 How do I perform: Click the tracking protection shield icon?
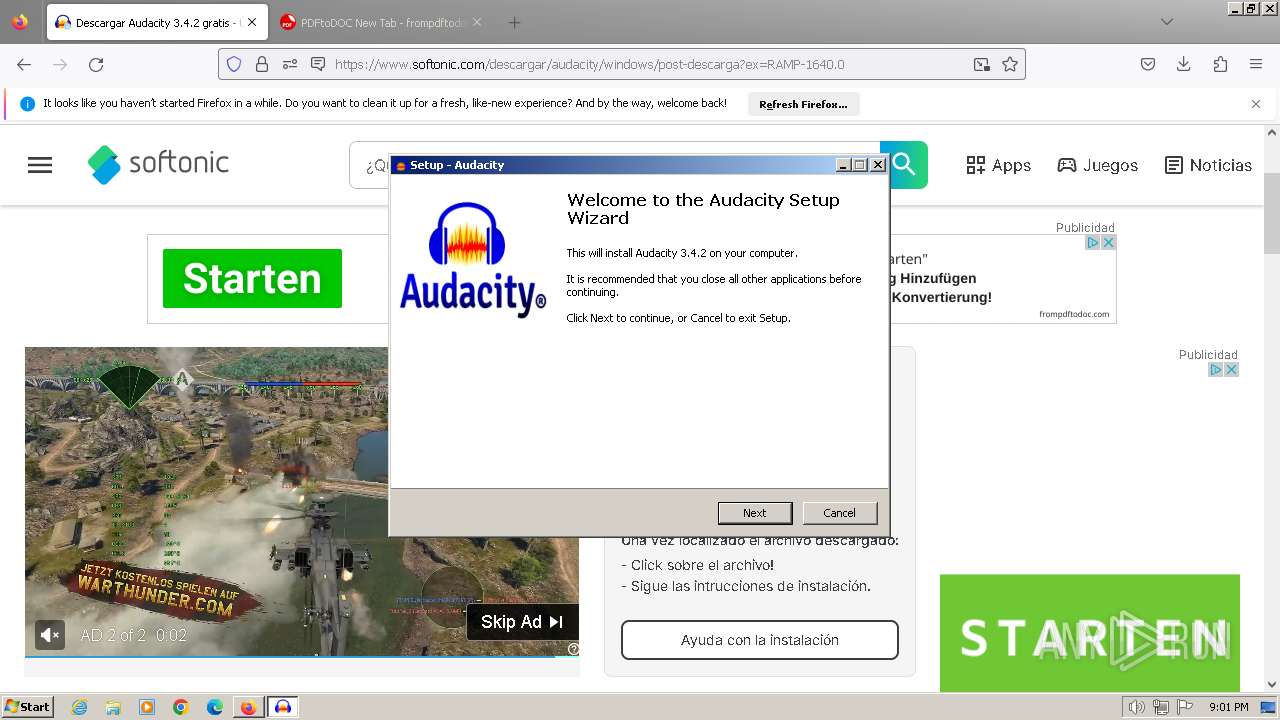(234, 64)
